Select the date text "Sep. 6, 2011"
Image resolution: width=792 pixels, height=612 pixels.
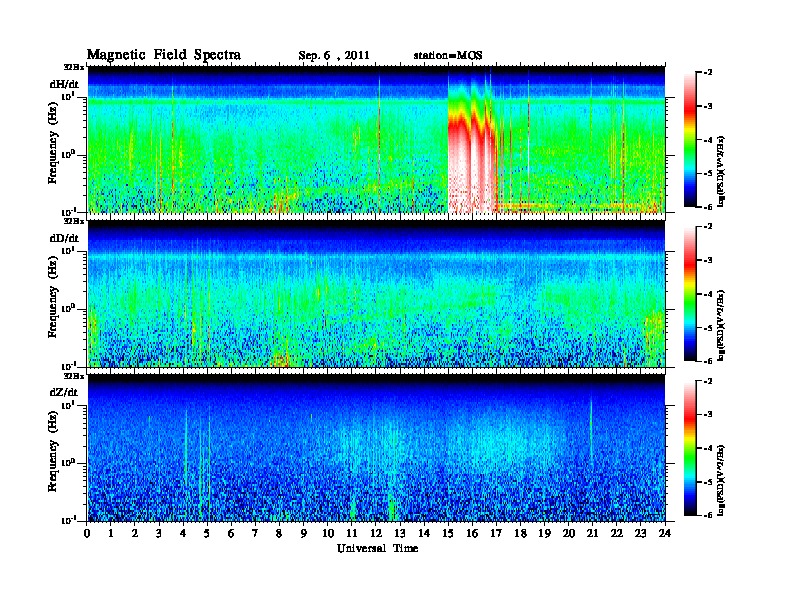tap(334, 56)
